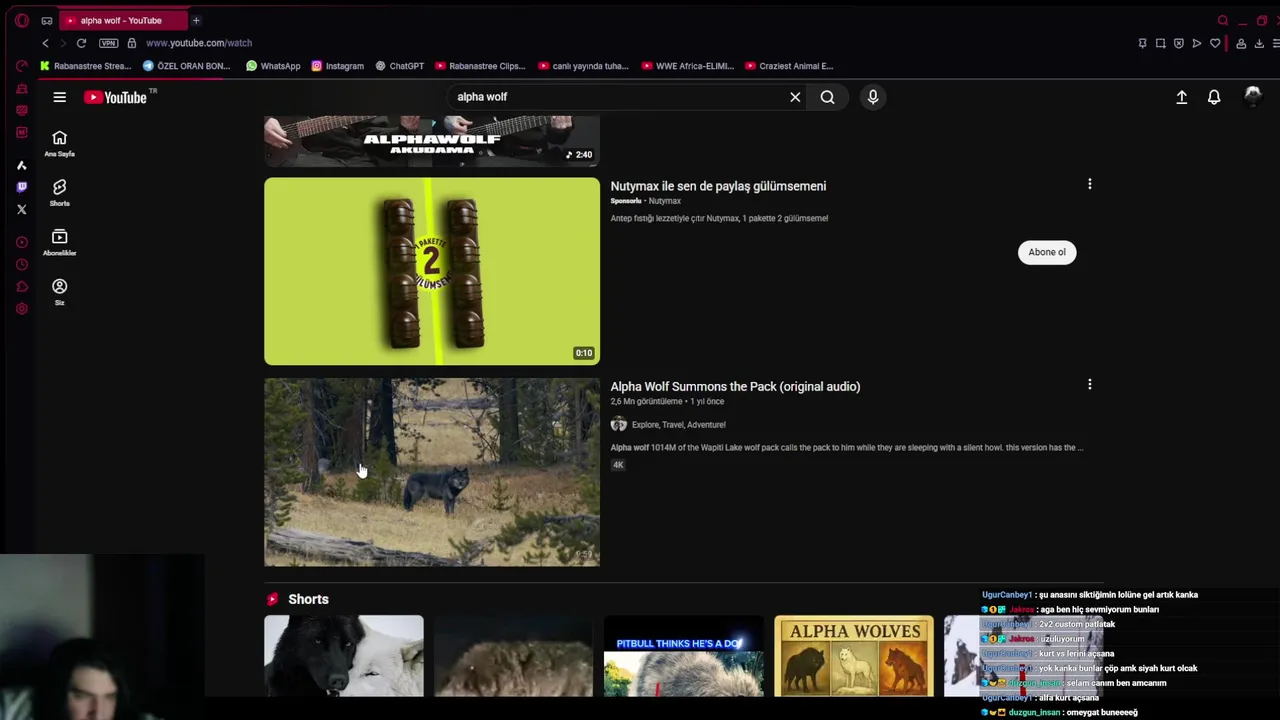
Task: Click the Shorts section heading
Action: tap(308, 599)
